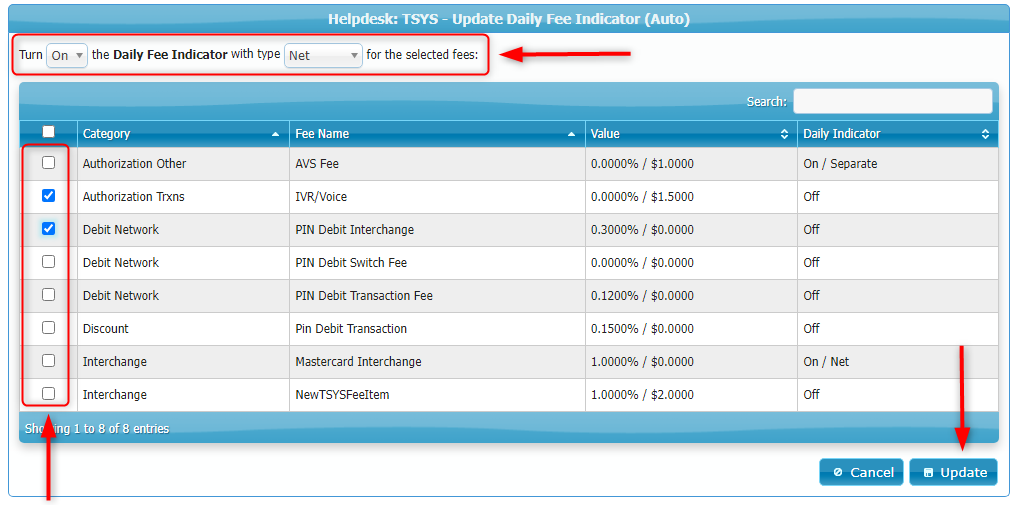This screenshot has width=1014, height=505.
Task: Check the Pin Debit Transaction Discount checkbox
Action: [x=48, y=328]
